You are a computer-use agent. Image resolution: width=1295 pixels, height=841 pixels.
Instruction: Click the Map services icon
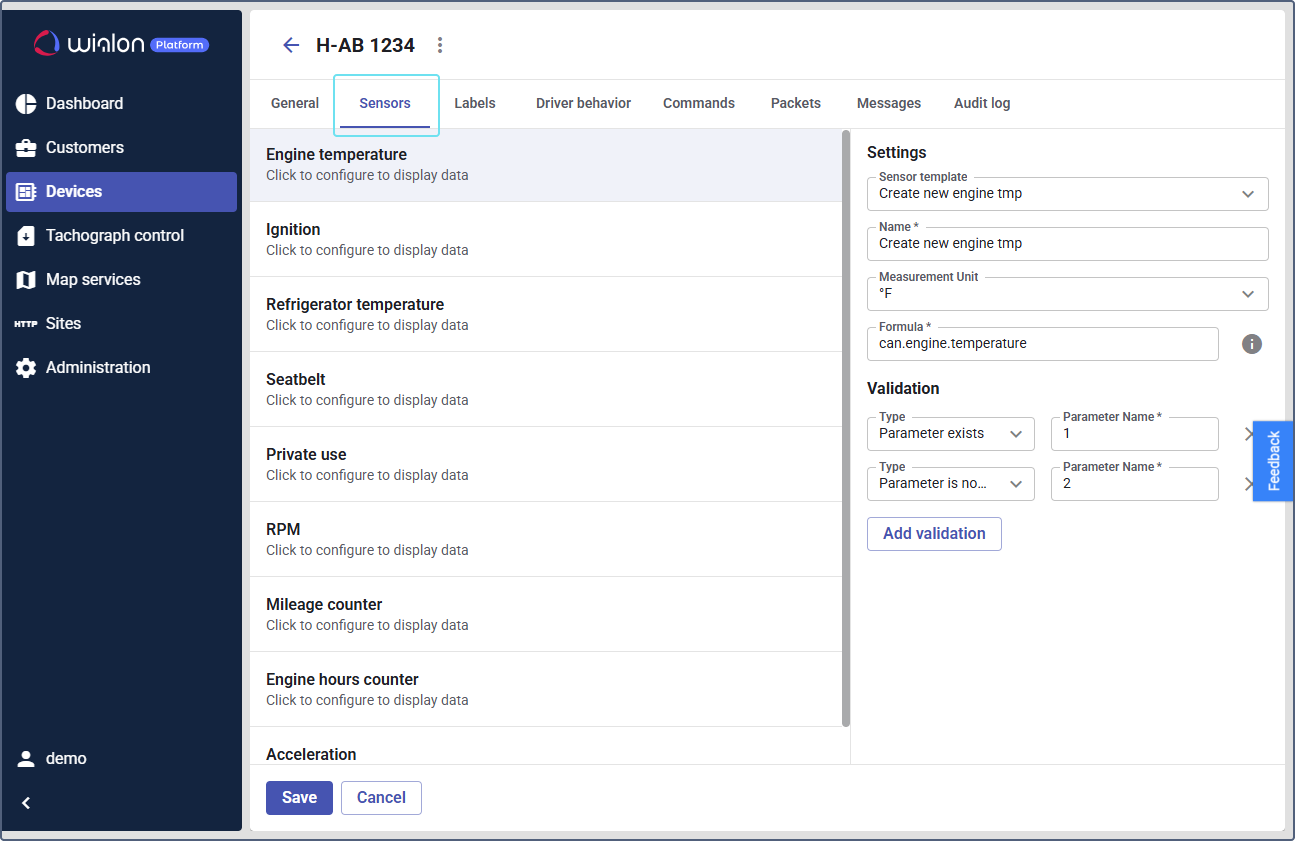[x=26, y=280]
